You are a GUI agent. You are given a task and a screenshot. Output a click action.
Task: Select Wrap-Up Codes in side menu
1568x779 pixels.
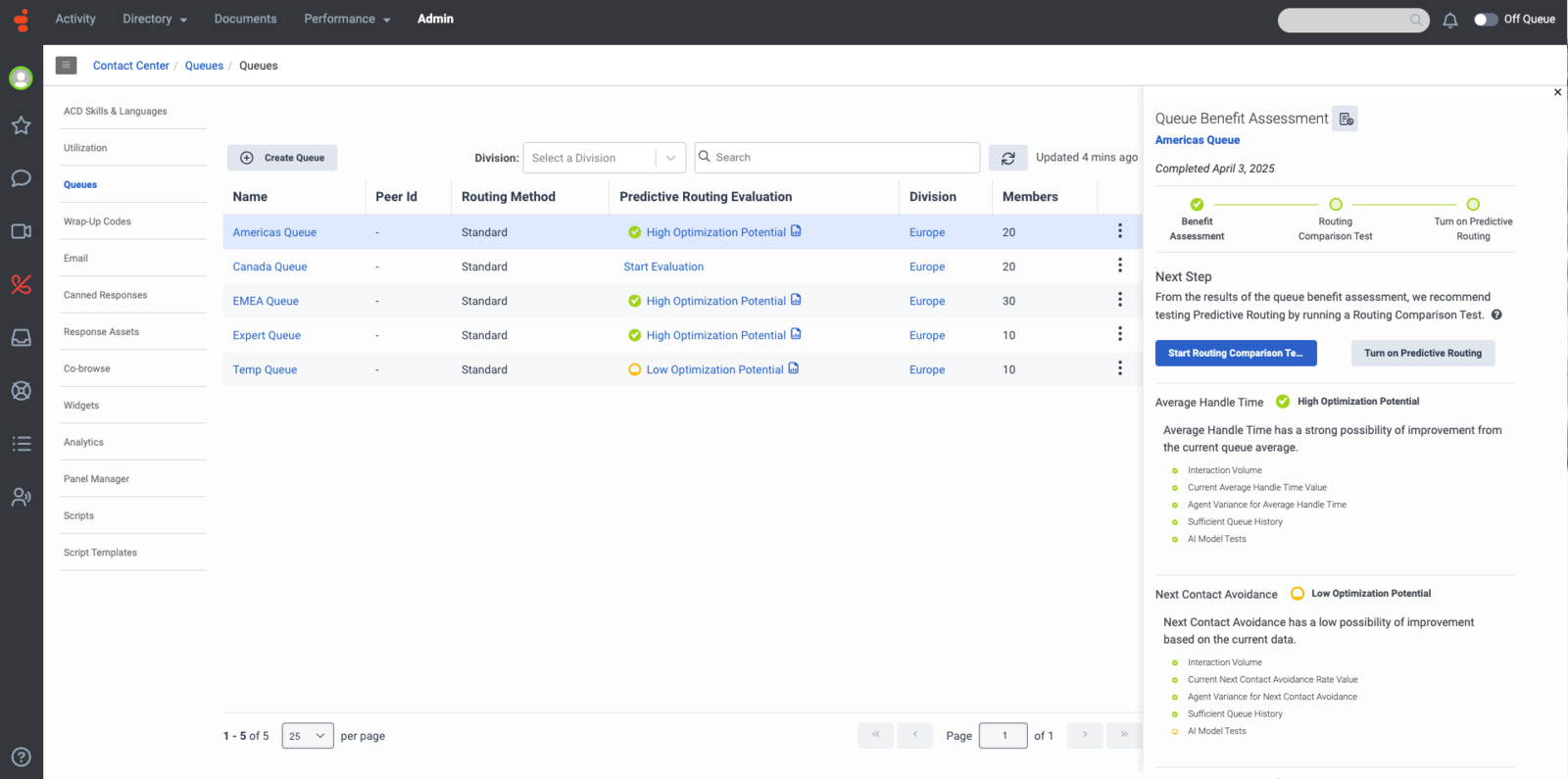click(97, 221)
